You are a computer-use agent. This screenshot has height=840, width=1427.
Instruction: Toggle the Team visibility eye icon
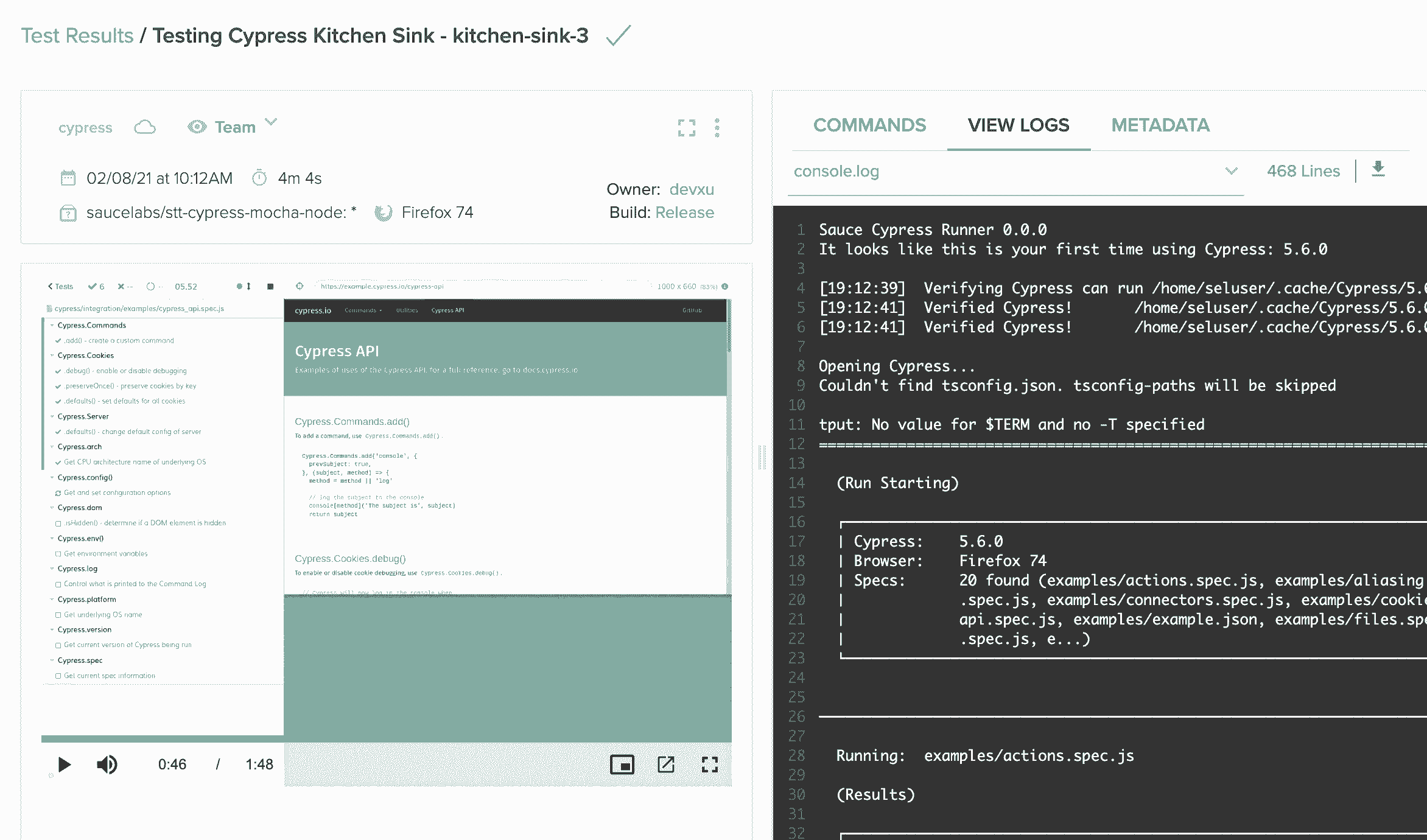[197, 127]
